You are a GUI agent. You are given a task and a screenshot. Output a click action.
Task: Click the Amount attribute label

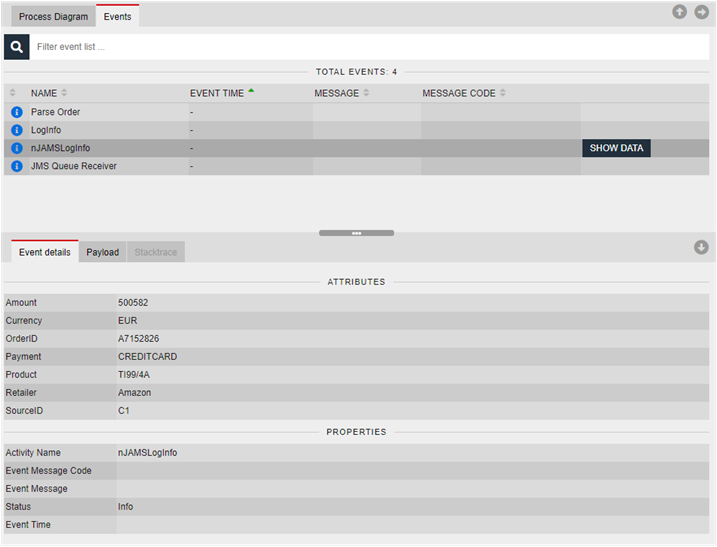point(21,303)
